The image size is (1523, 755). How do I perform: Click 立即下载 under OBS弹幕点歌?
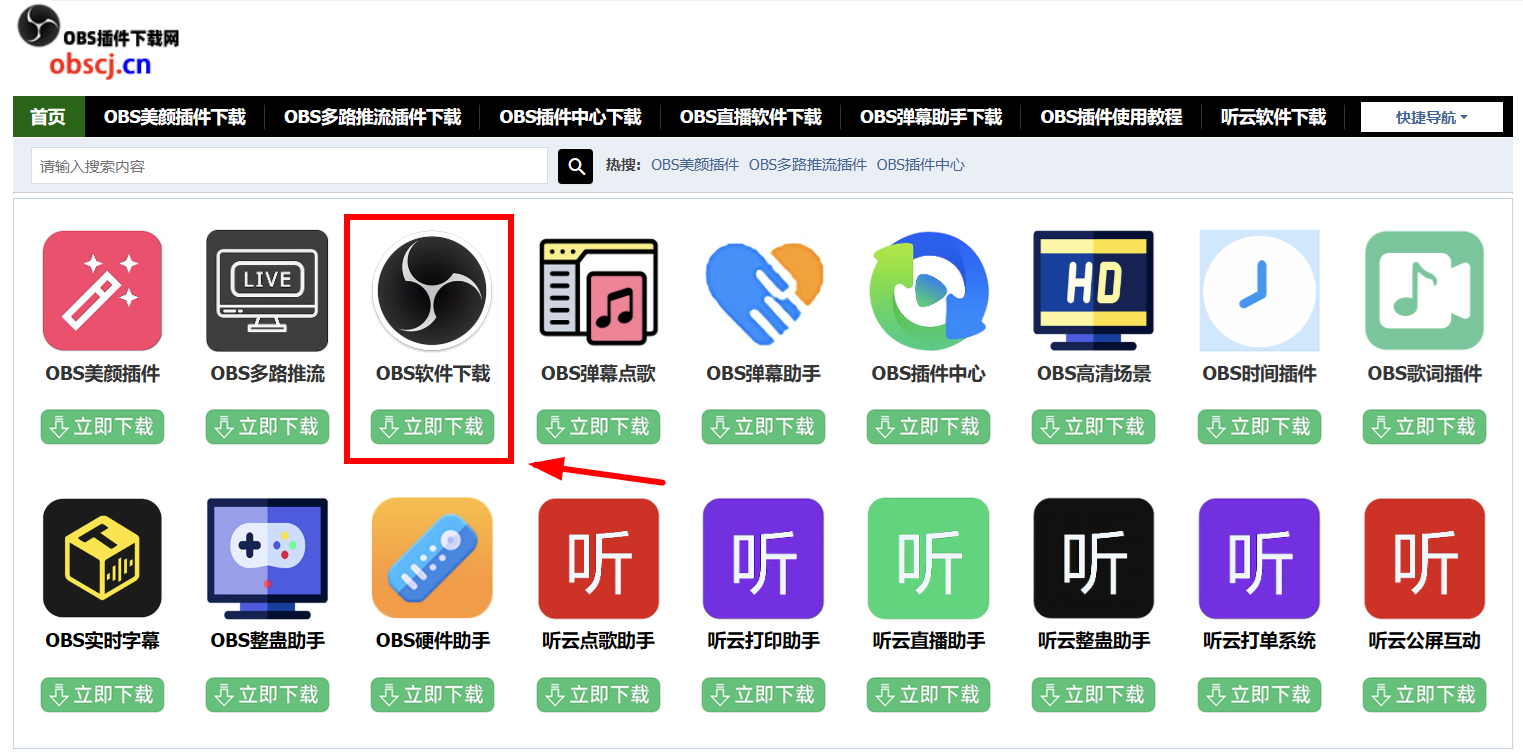[x=598, y=427]
